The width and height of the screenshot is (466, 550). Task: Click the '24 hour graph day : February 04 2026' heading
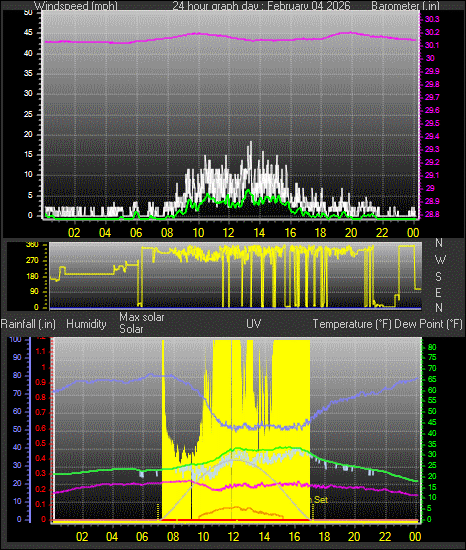[x=261, y=6]
